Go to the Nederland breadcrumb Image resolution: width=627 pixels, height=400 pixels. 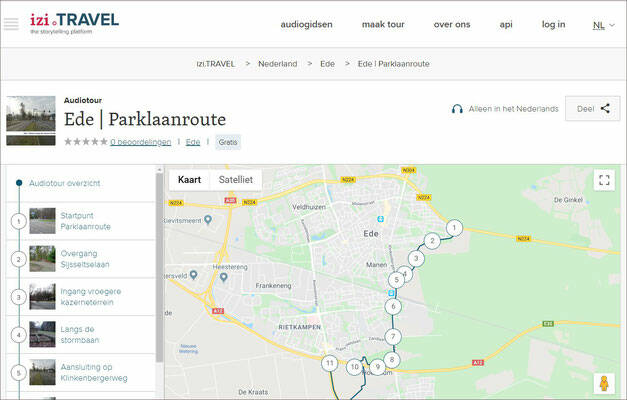tap(278, 64)
